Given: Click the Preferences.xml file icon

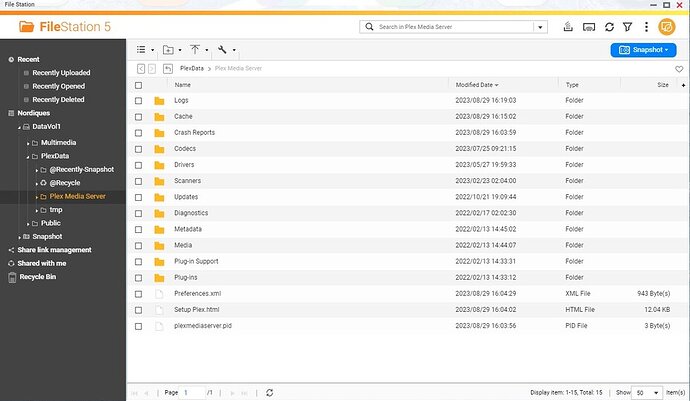Looking at the screenshot, I should coord(159,294).
